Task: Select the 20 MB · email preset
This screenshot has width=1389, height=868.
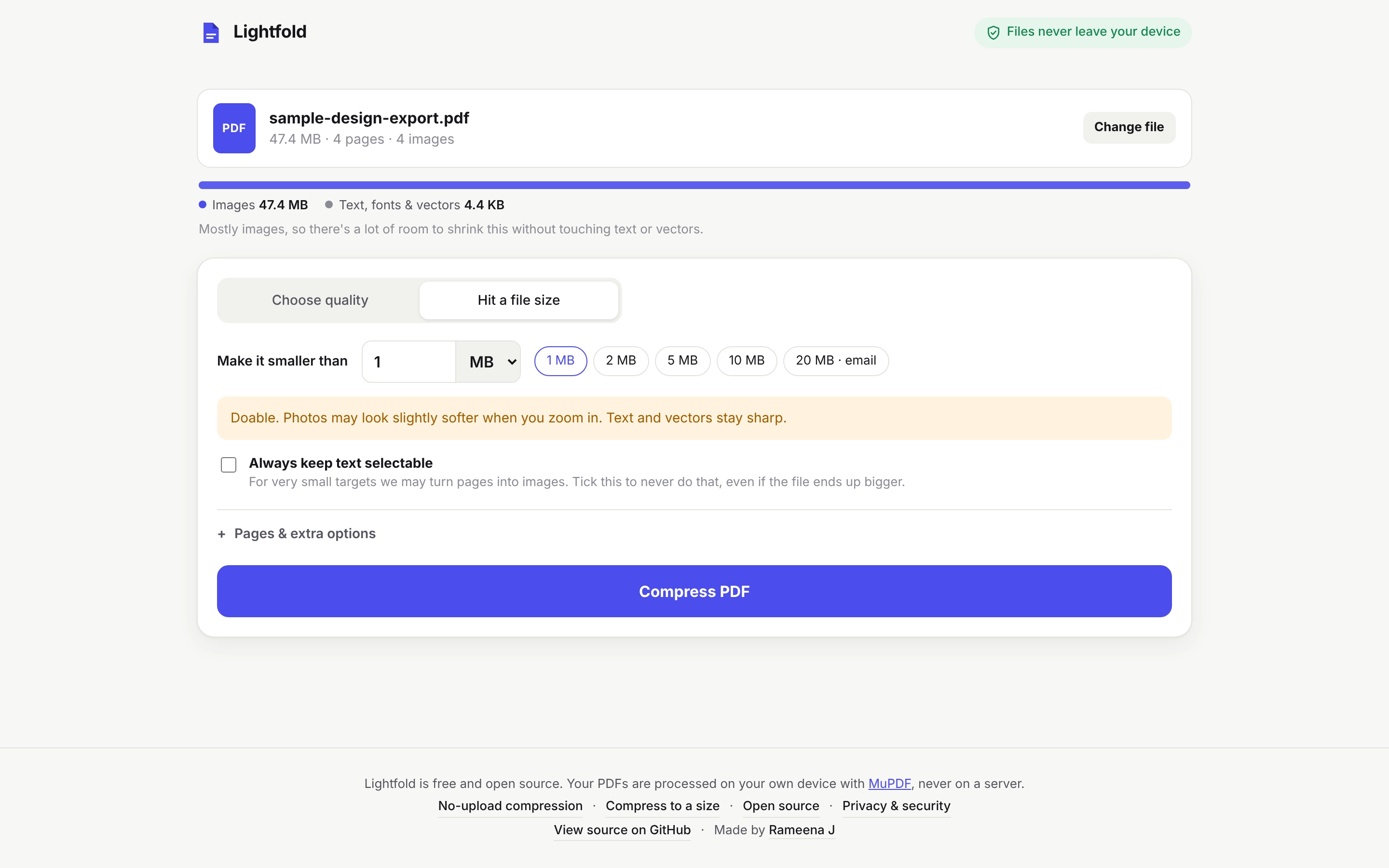Action: (x=836, y=361)
